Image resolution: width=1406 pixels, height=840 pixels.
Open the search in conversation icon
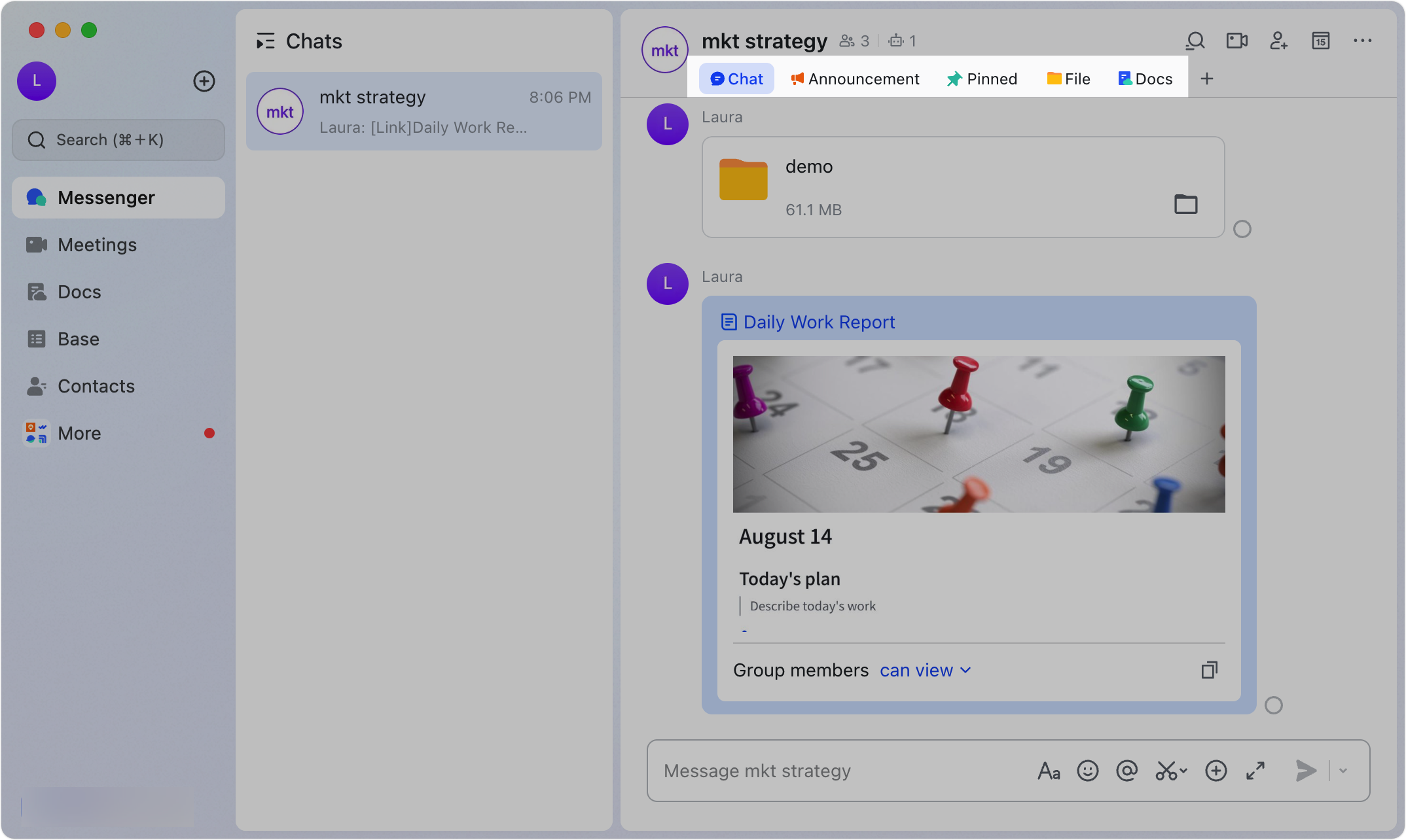coord(1195,41)
